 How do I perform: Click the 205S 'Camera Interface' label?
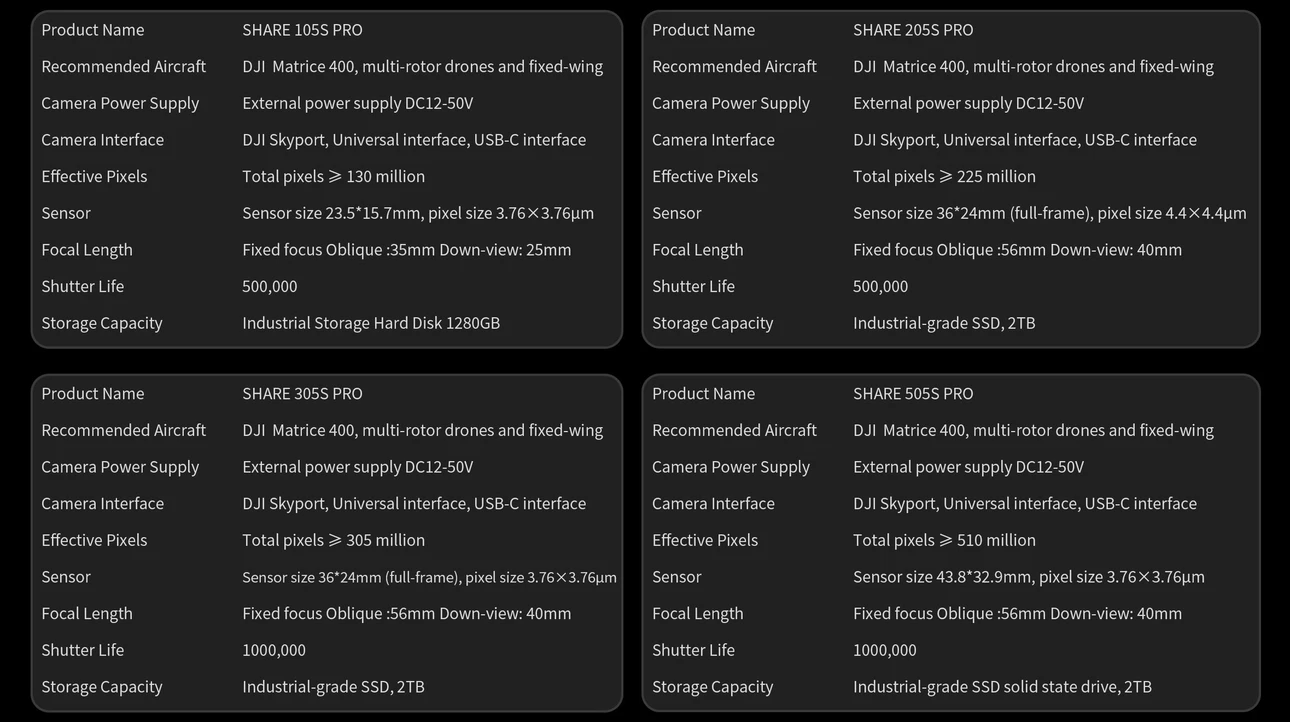[713, 140]
